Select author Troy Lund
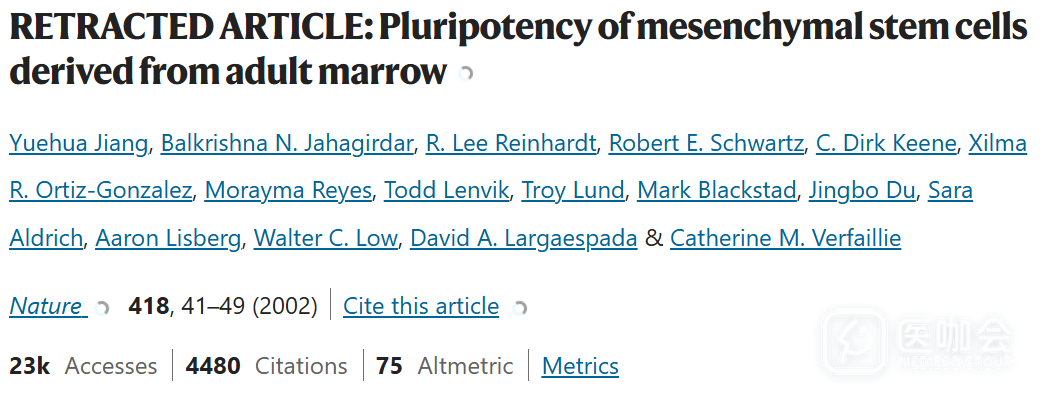This screenshot has width=1045, height=399. click(572, 191)
